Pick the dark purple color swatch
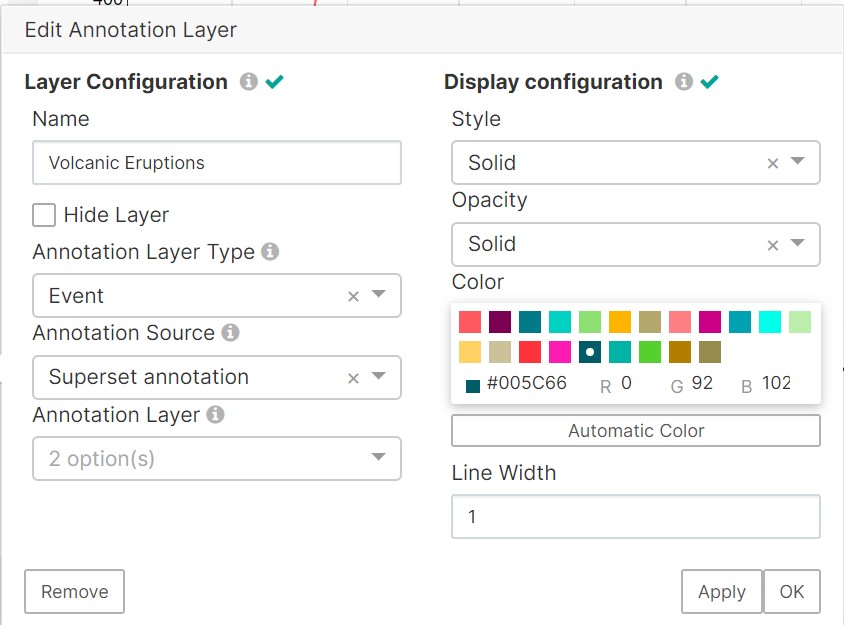The height and width of the screenshot is (625, 844). pos(500,322)
